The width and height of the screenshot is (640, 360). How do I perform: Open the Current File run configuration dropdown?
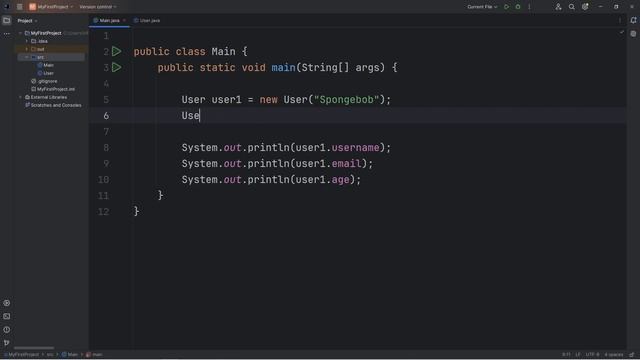[x=482, y=7]
